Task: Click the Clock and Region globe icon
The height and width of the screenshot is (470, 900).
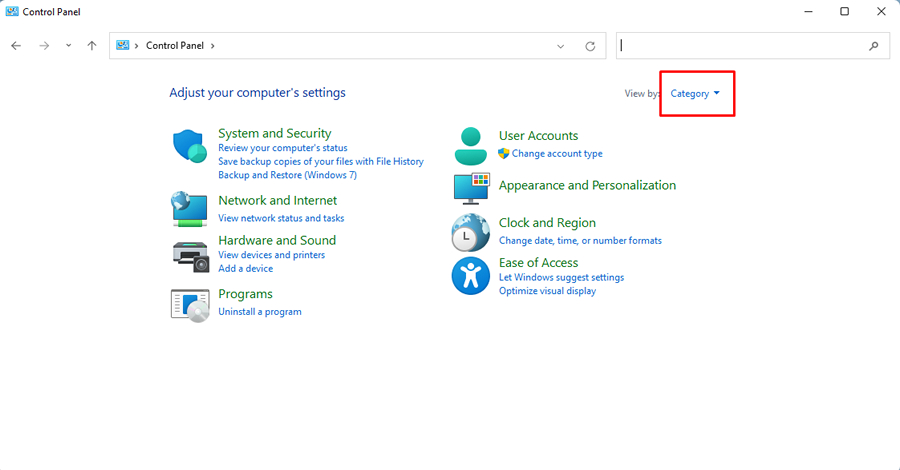Action: pyautogui.click(x=470, y=232)
